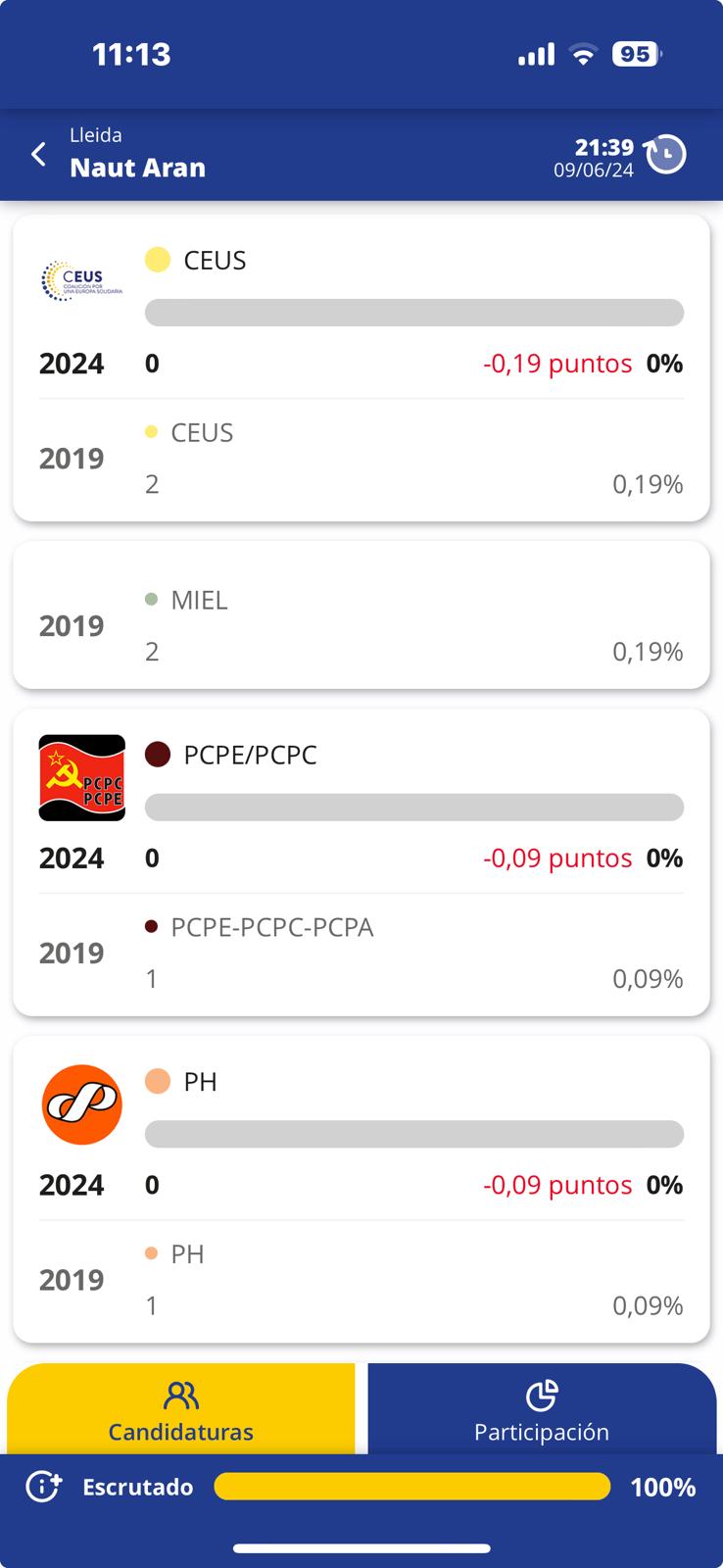Tap the orange PH party logo
Screen dimensions: 723x1568
click(x=82, y=1104)
